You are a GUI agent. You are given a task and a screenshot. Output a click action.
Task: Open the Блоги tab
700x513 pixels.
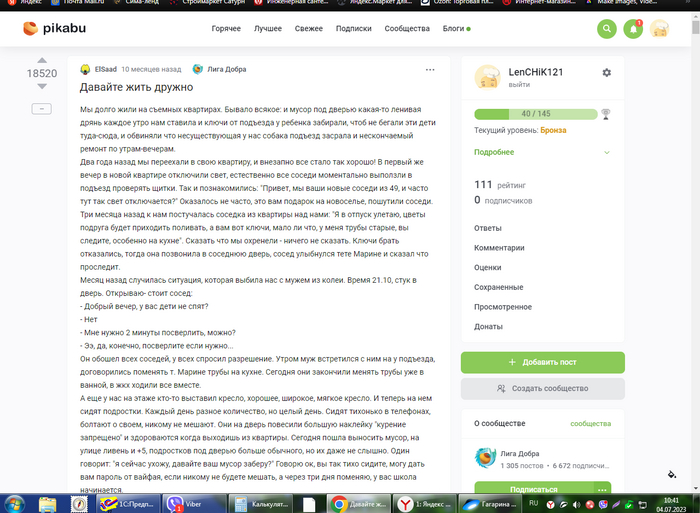tap(456, 29)
